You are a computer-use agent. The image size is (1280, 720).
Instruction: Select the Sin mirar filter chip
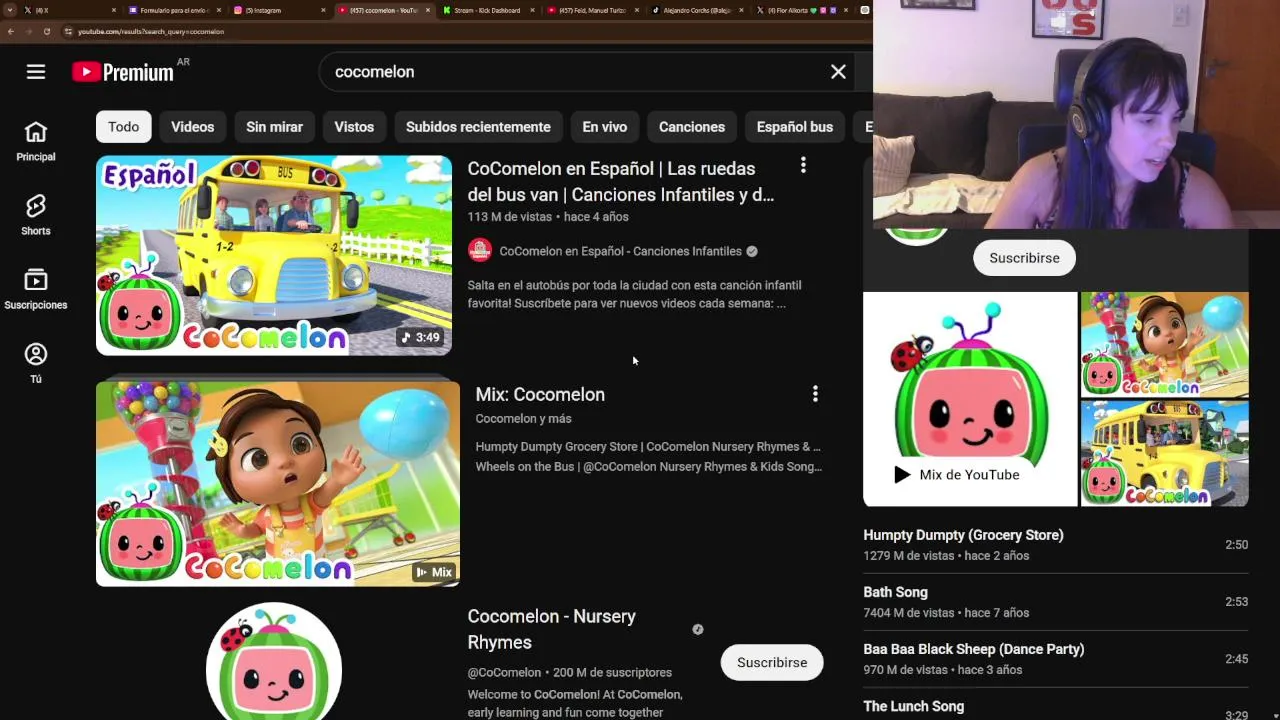[274, 127]
